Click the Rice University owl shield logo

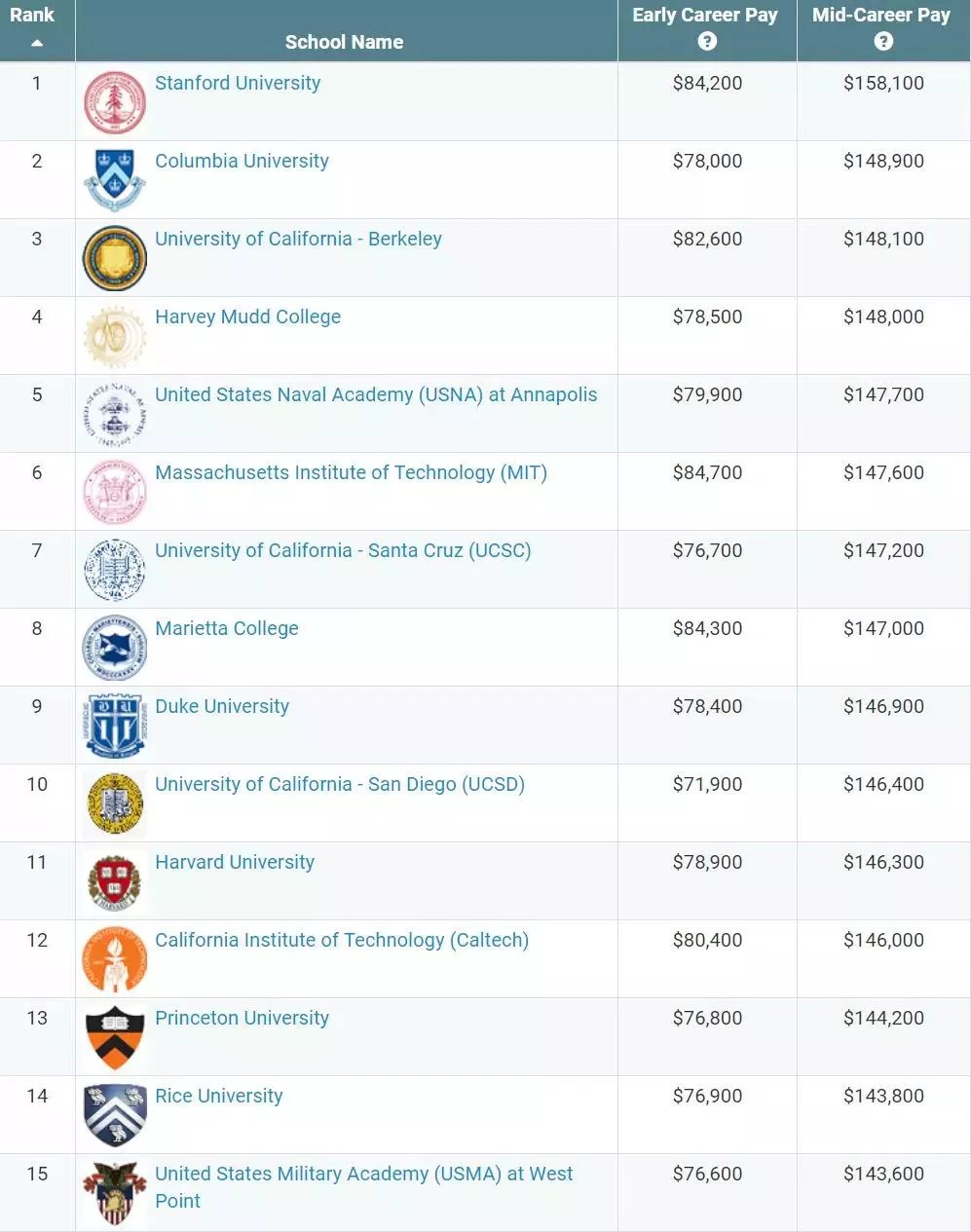pyautogui.click(x=115, y=1115)
